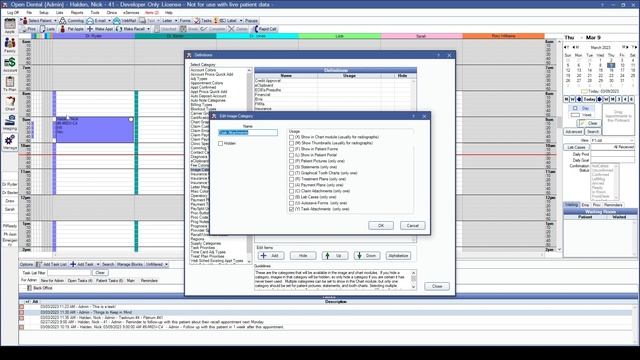Open the Label dropdown arrow
Image resolution: width=640 pixels, height=360 pixels.
point(241,20)
